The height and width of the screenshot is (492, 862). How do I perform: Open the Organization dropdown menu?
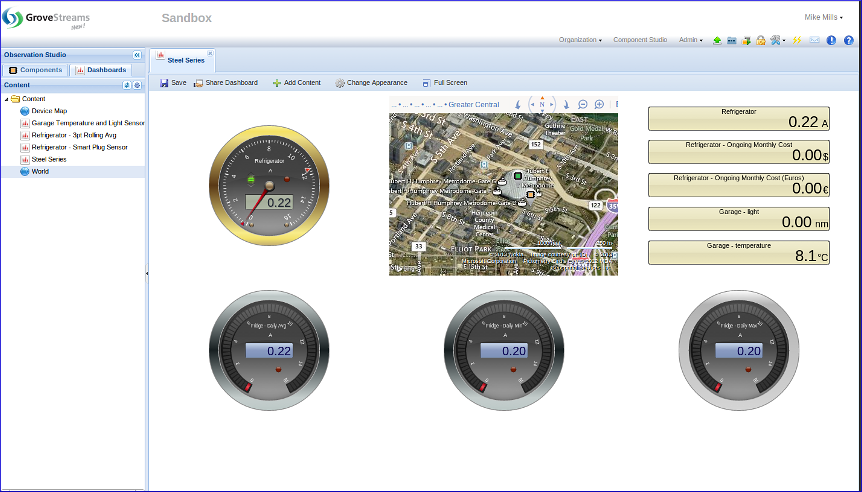point(580,40)
